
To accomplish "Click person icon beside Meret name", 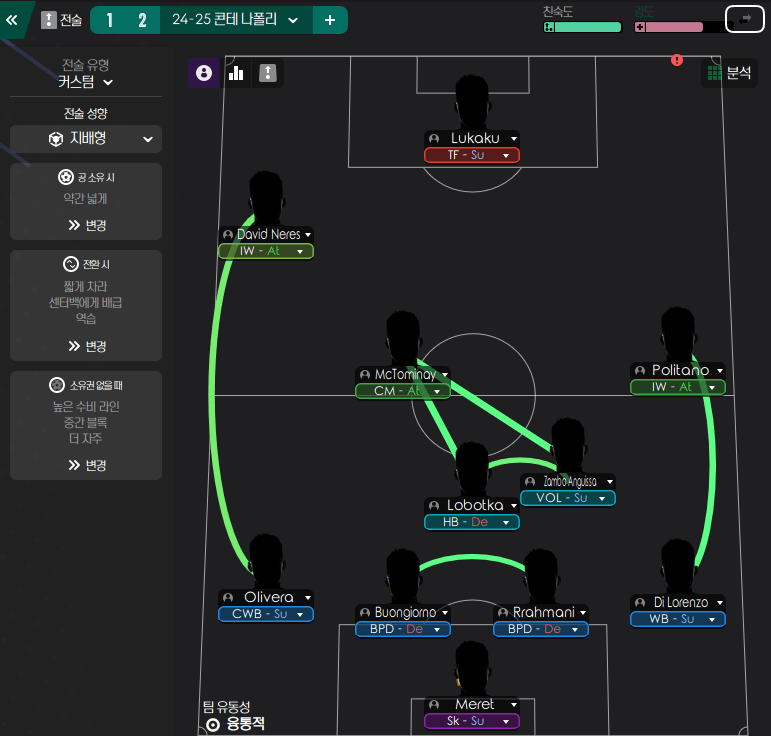I will [434, 705].
